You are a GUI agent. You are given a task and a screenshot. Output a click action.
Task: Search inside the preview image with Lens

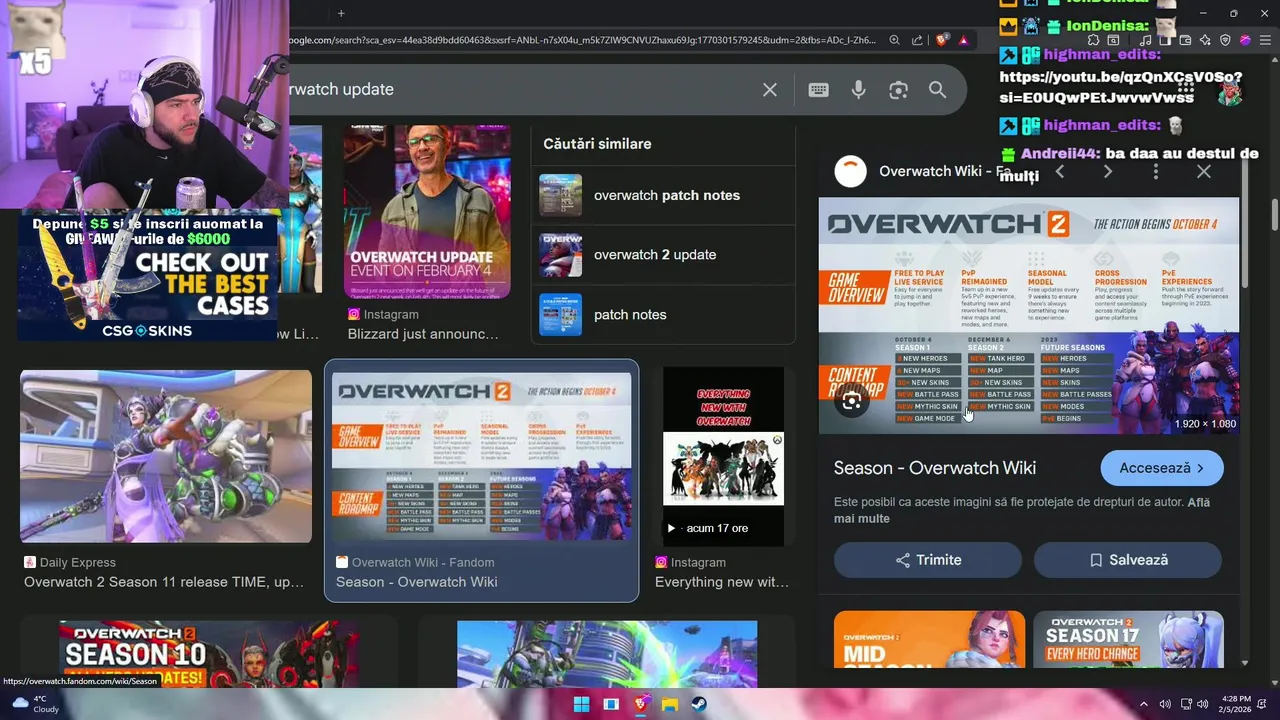pyautogui.click(x=852, y=402)
